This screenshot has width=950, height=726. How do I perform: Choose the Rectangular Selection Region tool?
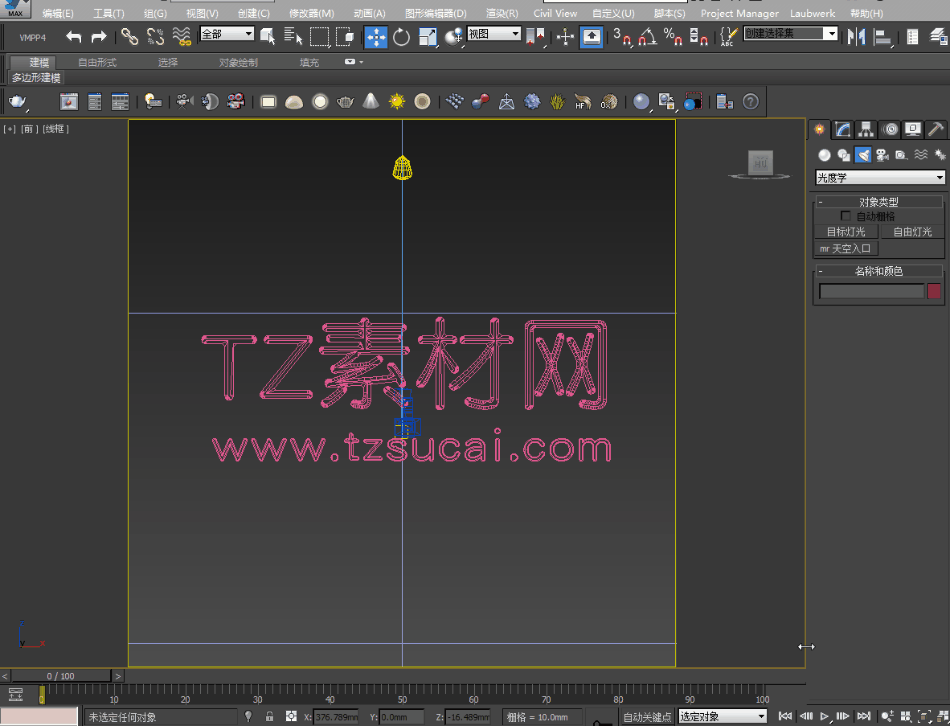click(x=319, y=37)
